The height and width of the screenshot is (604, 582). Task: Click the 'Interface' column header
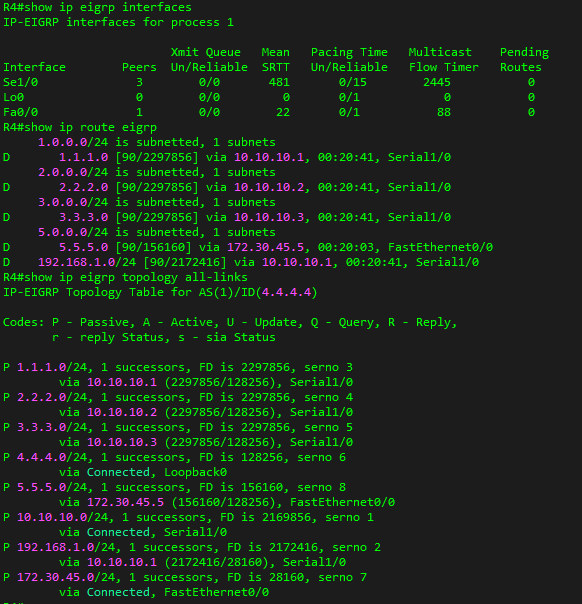34,67
